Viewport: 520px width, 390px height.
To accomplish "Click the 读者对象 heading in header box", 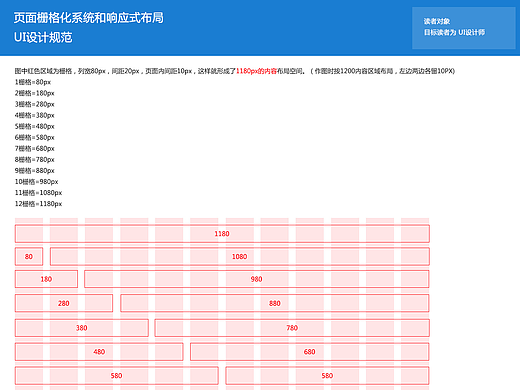I will [x=437, y=21].
